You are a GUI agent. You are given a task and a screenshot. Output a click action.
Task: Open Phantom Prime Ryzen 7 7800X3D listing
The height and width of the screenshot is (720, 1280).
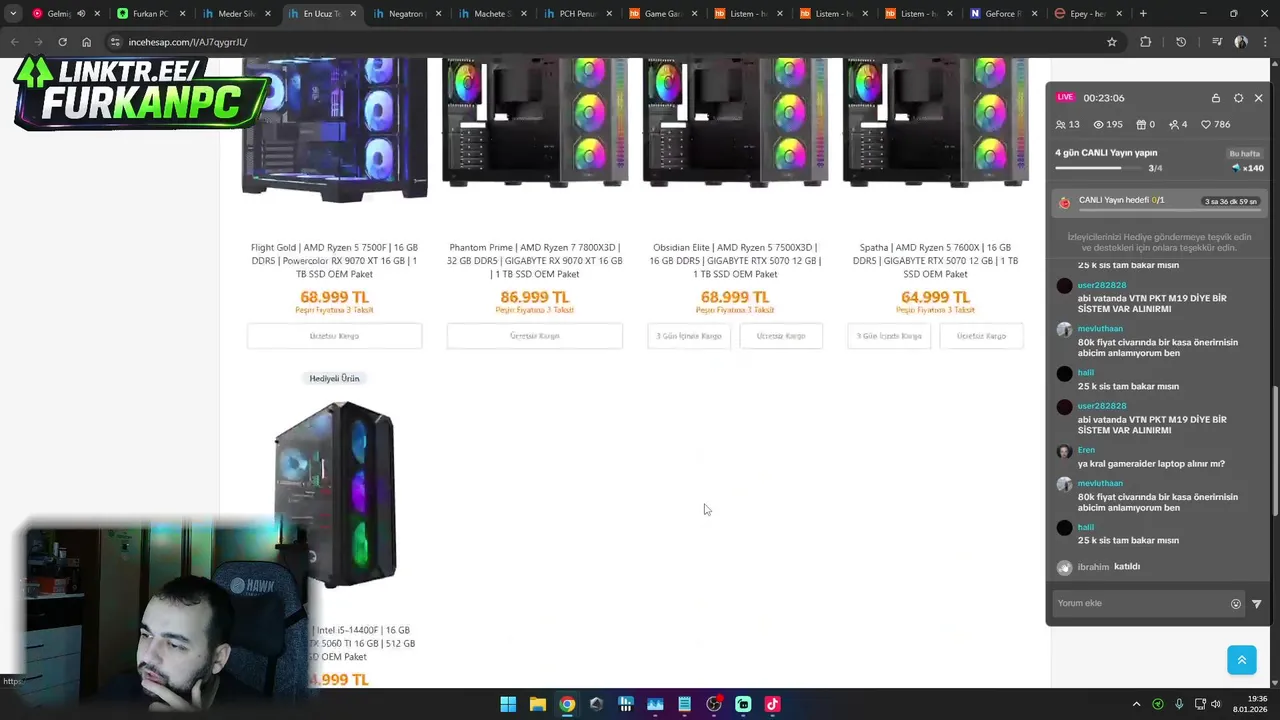(x=535, y=261)
